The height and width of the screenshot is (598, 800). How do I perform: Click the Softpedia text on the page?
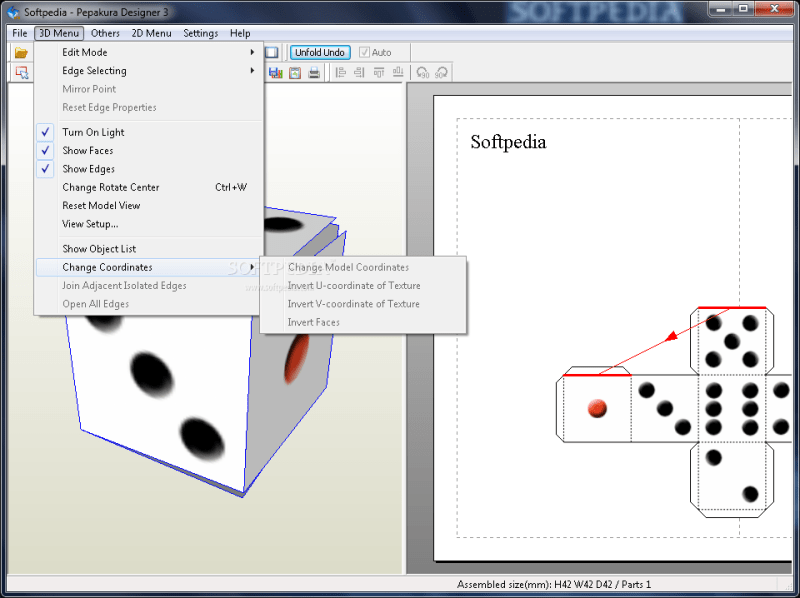pos(508,142)
